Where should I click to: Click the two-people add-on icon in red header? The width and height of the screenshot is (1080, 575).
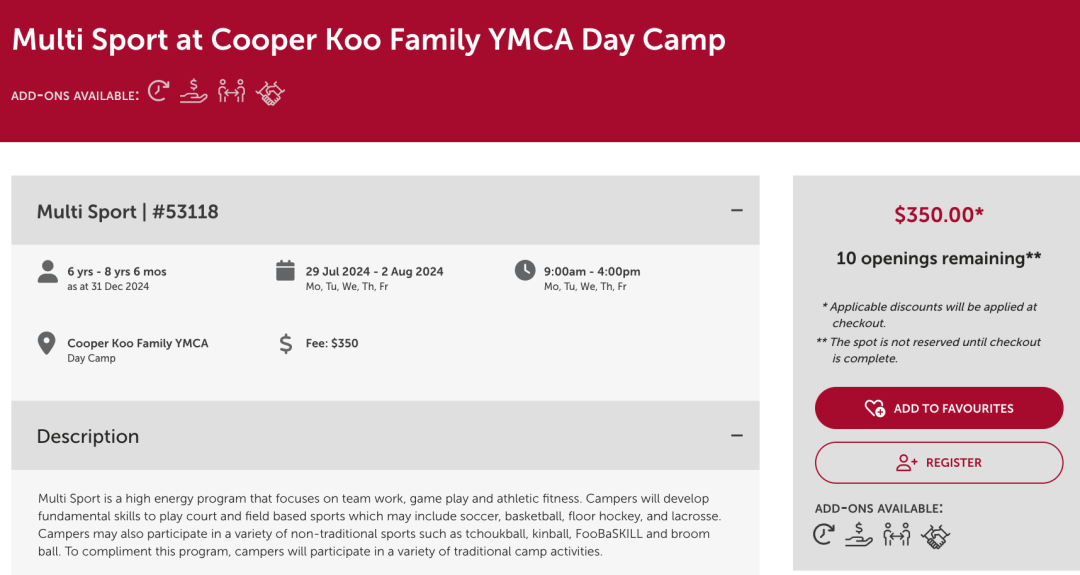click(x=231, y=92)
